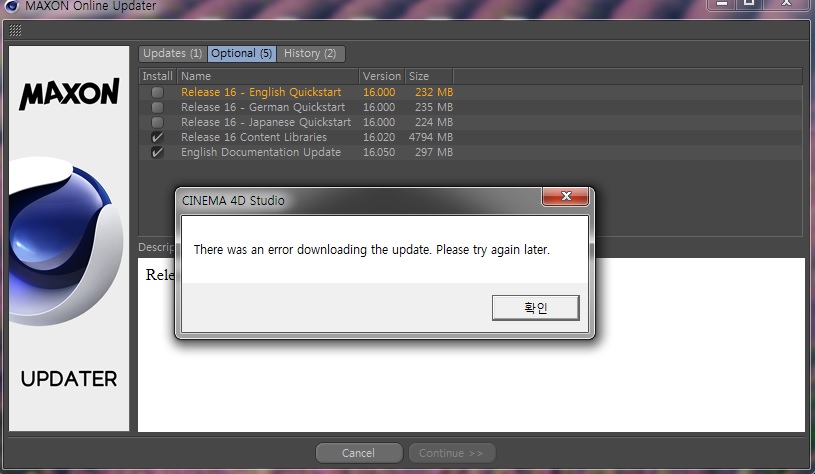Maximize the MAXON Online Updater window

(x=748, y=4)
